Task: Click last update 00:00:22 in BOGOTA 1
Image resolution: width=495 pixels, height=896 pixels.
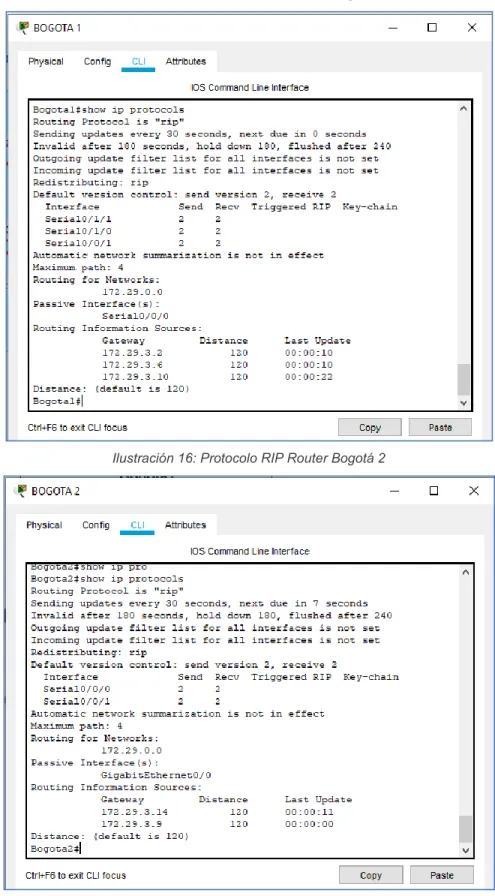Action: pyautogui.click(x=309, y=377)
